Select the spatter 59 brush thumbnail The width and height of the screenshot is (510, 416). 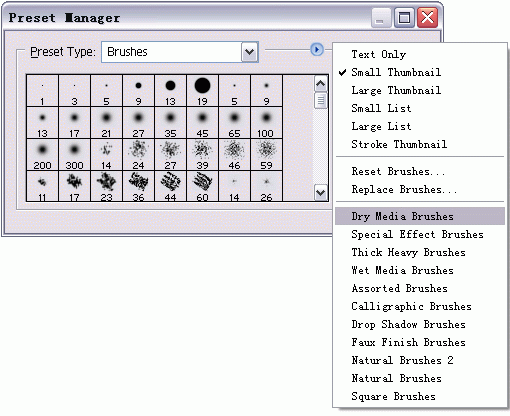click(266, 155)
